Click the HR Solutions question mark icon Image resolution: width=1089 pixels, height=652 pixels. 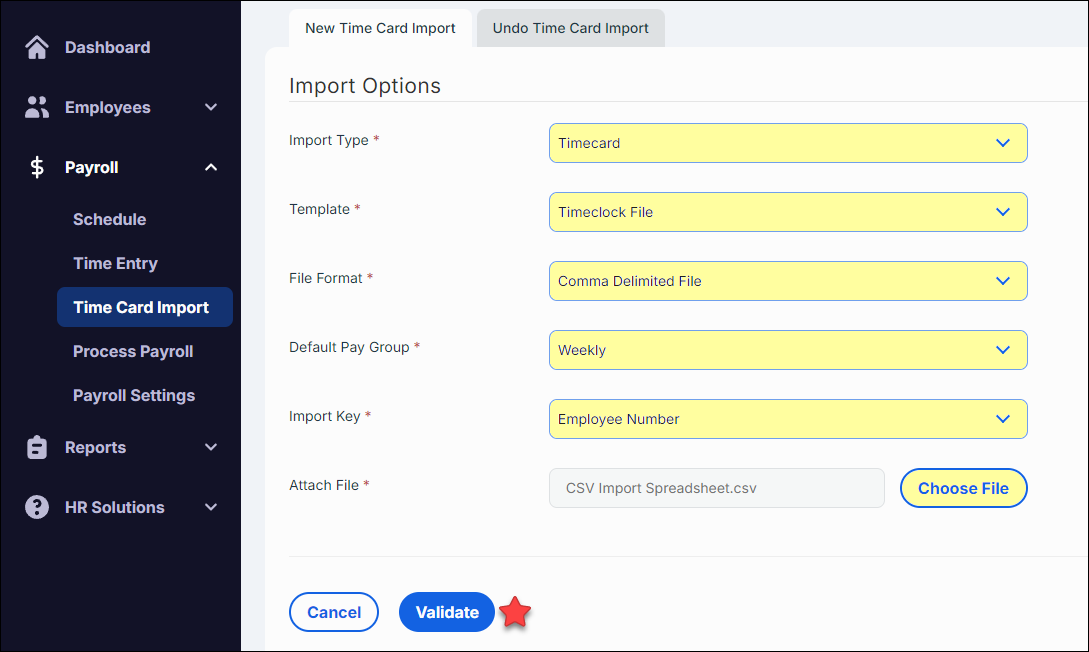37,508
